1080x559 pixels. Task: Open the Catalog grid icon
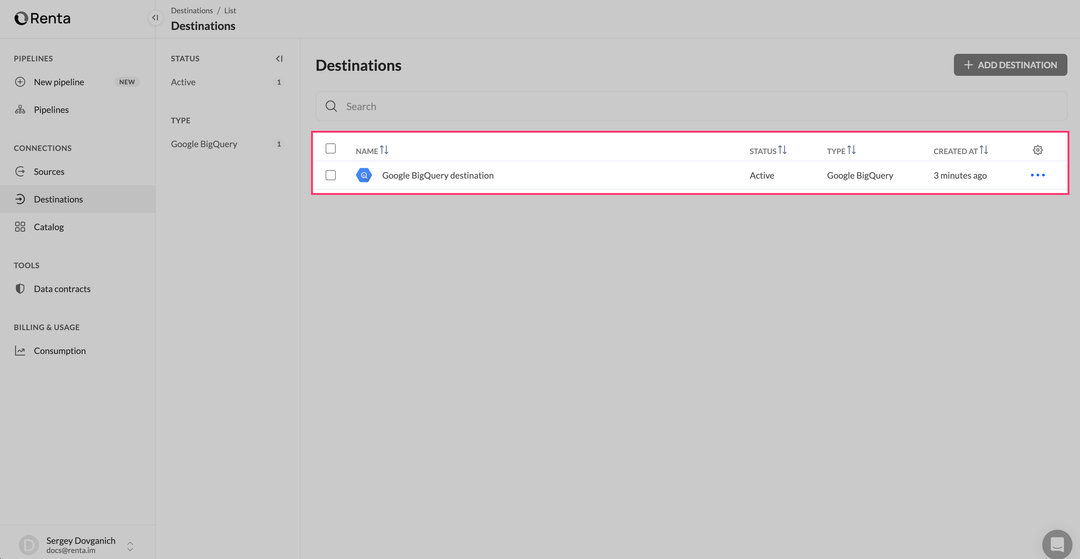pos(20,227)
